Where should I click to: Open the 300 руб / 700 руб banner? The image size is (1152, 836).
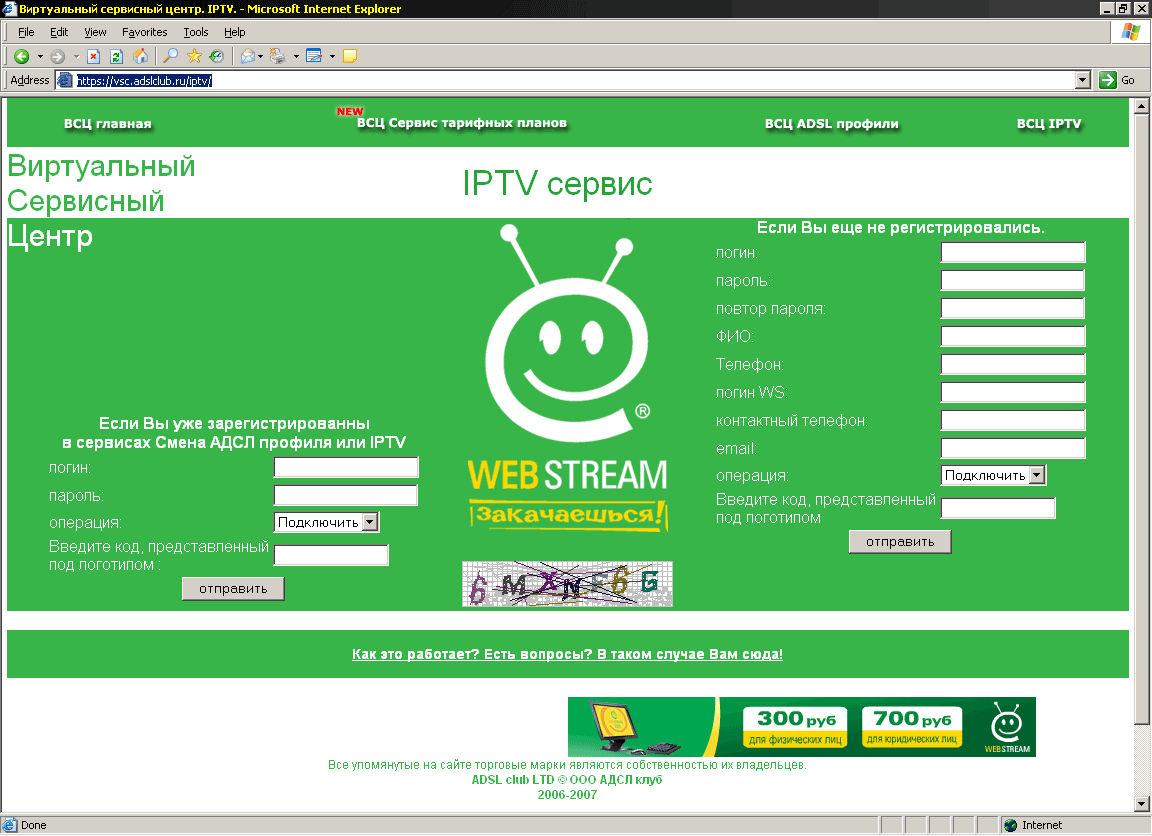point(802,727)
